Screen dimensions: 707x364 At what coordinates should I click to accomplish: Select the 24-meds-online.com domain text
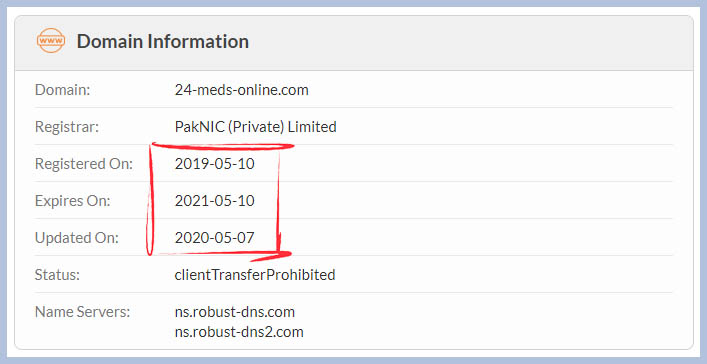point(242,90)
